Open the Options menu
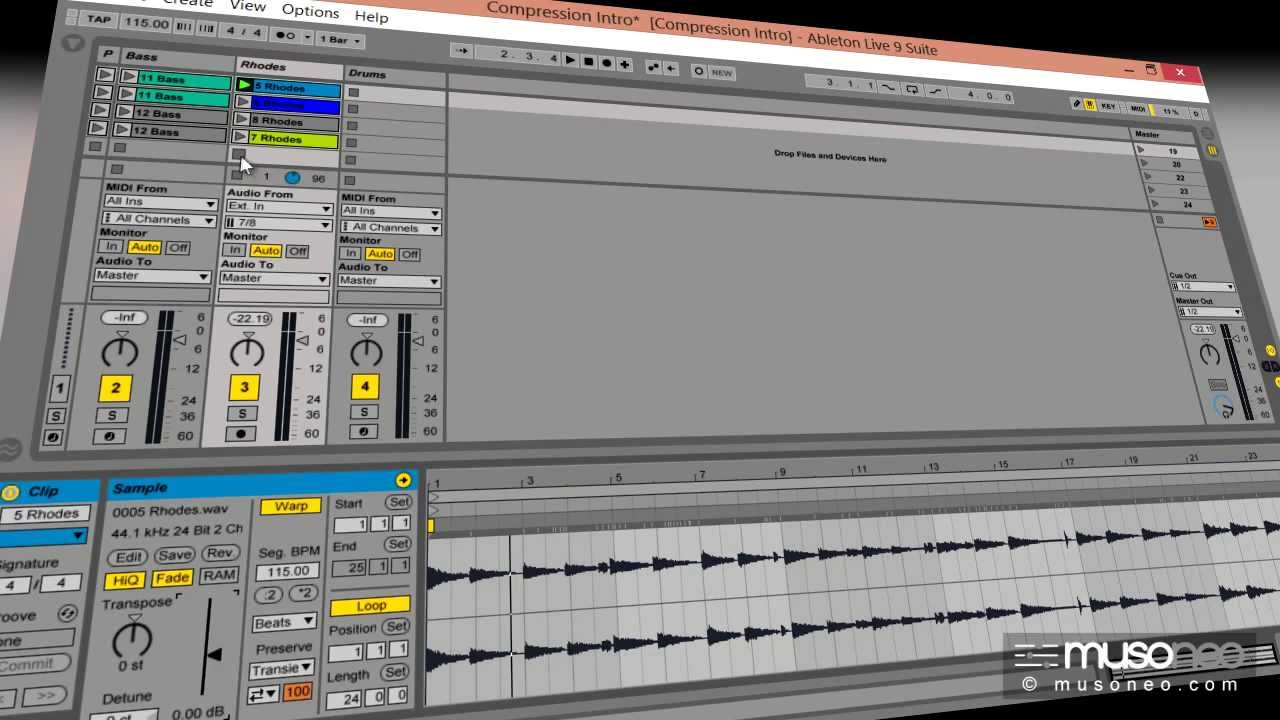 pyautogui.click(x=310, y=10)
